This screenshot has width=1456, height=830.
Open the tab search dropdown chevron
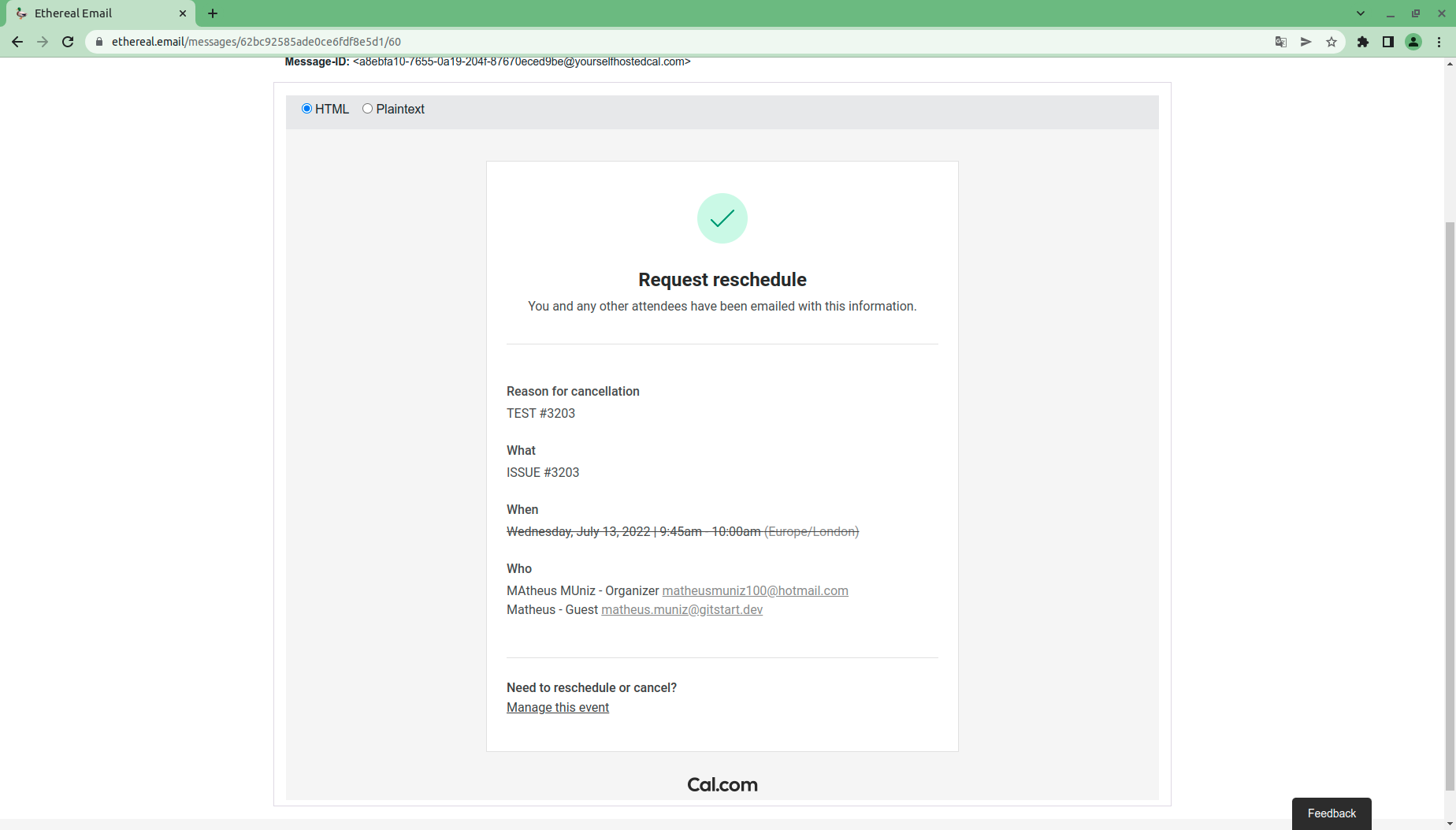point(1360,13)
